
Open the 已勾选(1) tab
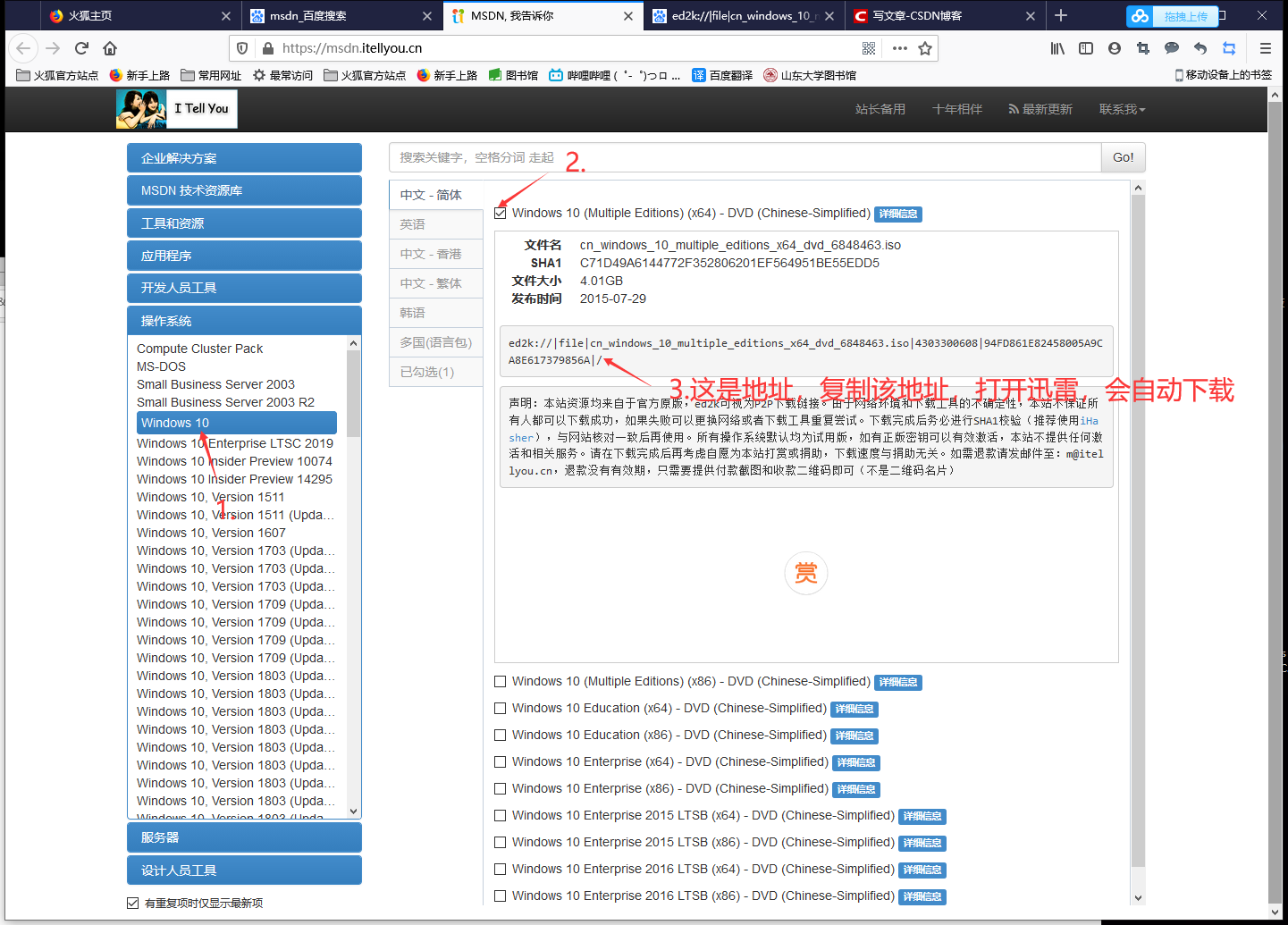pyautogui.click(x=436, y=372)
